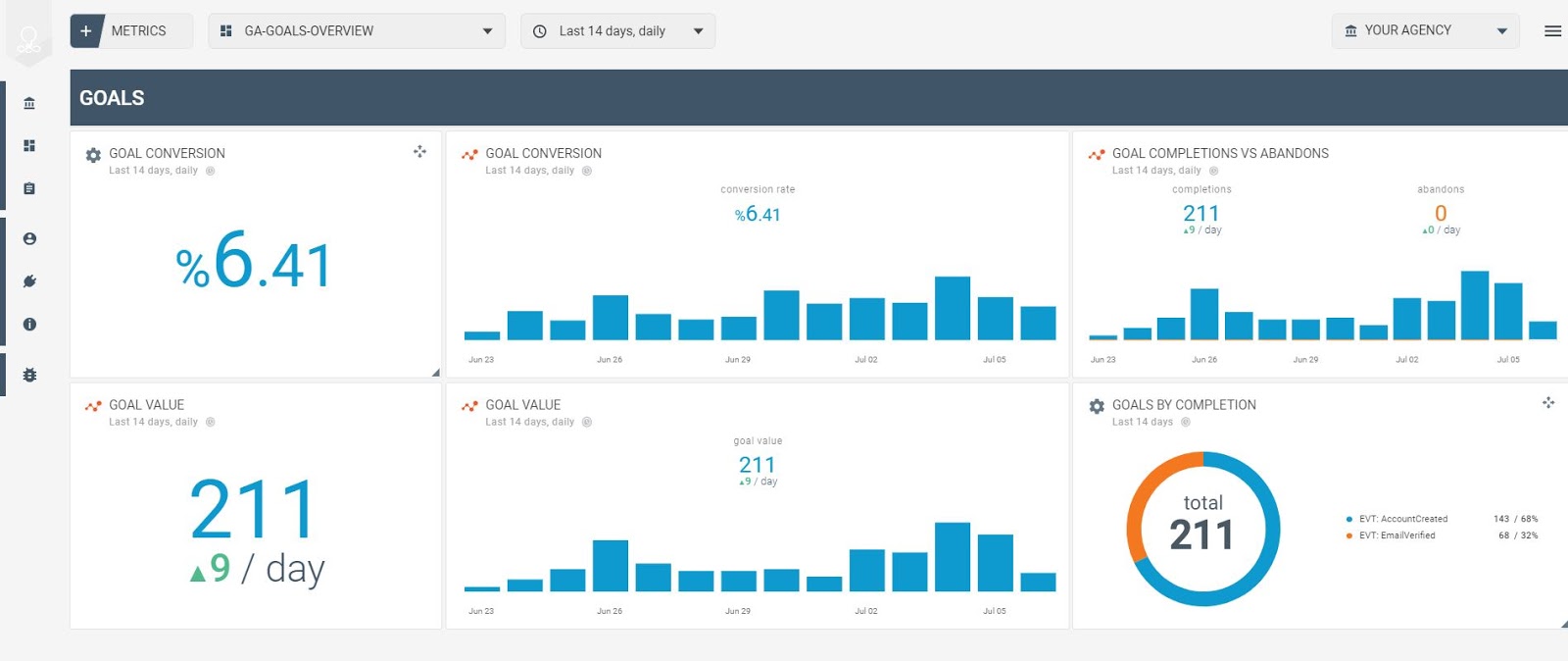
Task: Open the agency bank icon in sidebar
Action: click(x=29, y=103)
